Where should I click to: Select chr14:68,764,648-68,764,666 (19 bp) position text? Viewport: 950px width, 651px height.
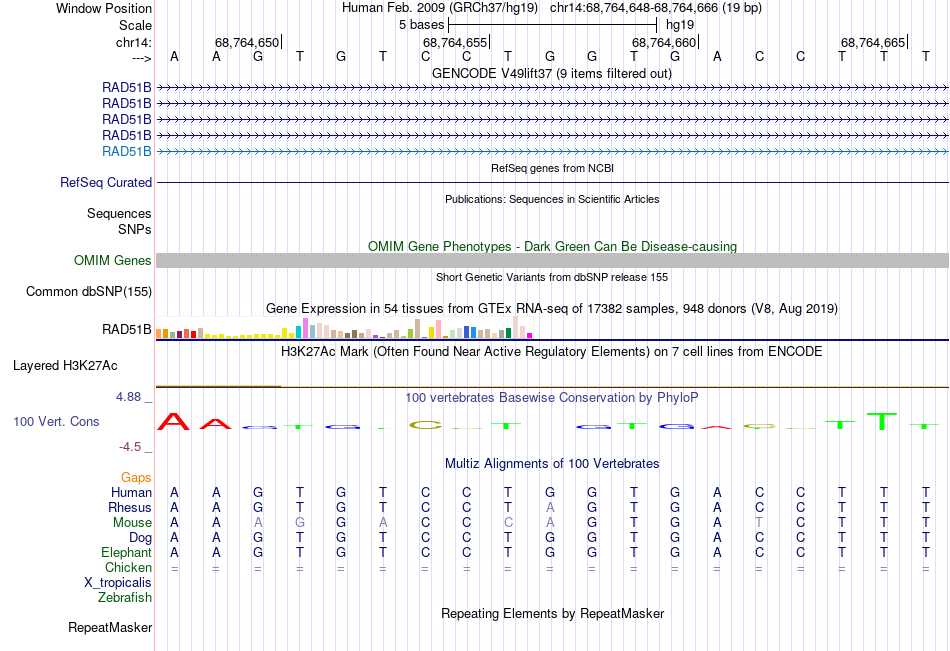point(656,8)
